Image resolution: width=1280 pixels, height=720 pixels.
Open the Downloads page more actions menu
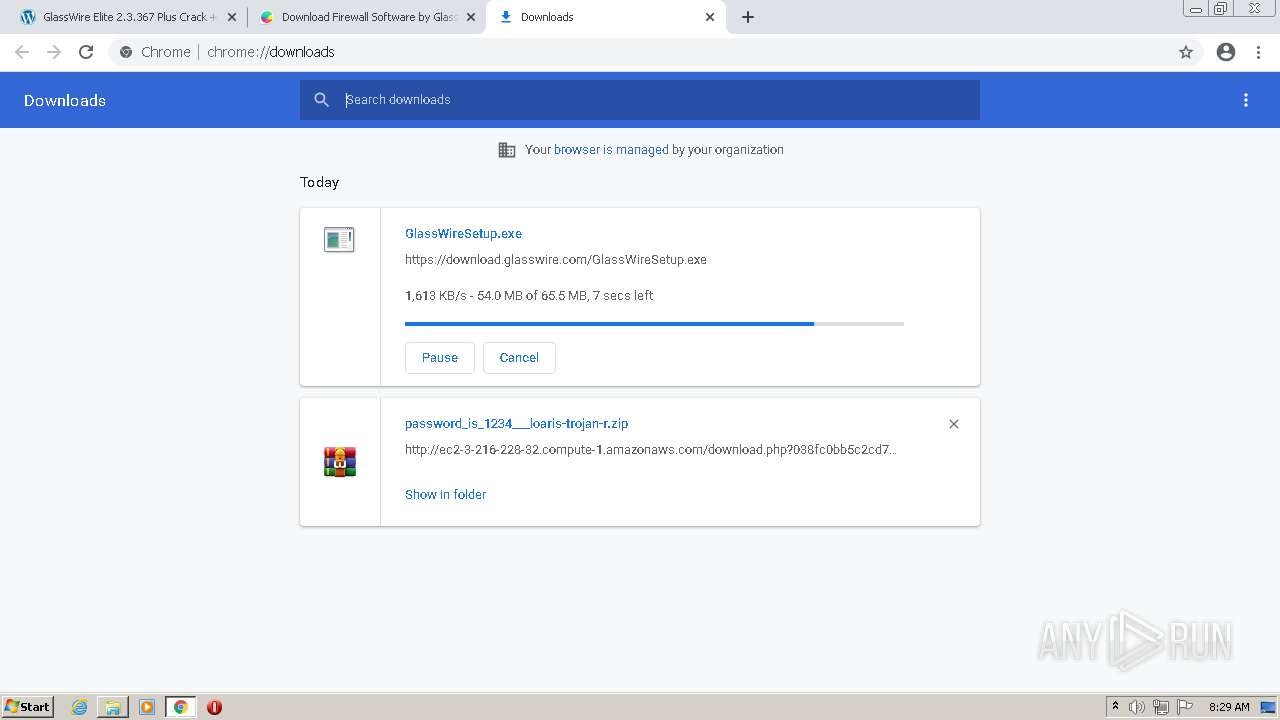click(x=1246, y=100)
